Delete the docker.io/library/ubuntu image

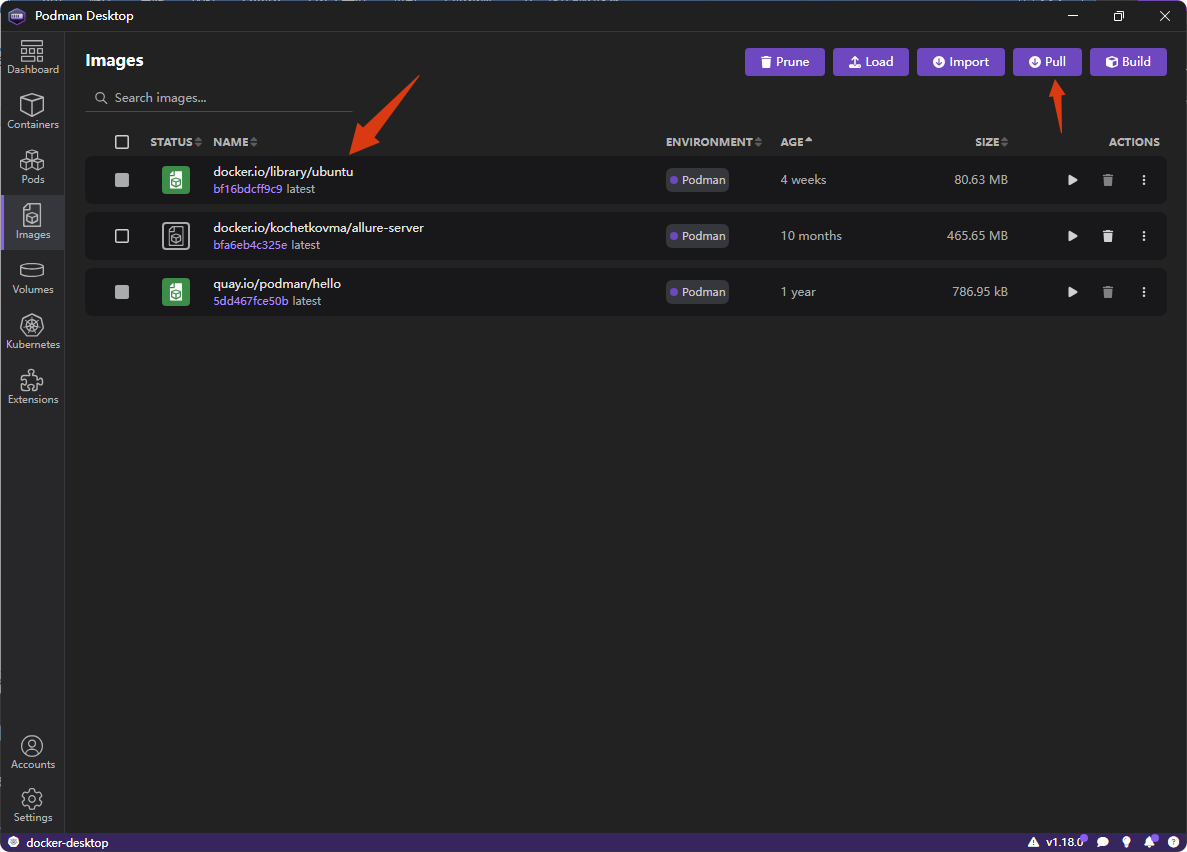(x=1108, y=180)
